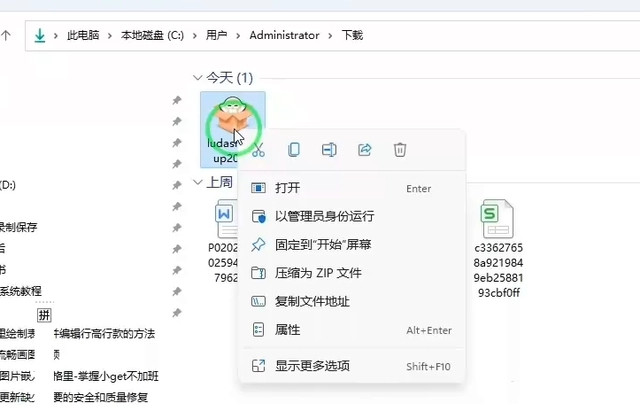
Task: Click the path icon beside 复制文件地址
Action: point(258,302)
